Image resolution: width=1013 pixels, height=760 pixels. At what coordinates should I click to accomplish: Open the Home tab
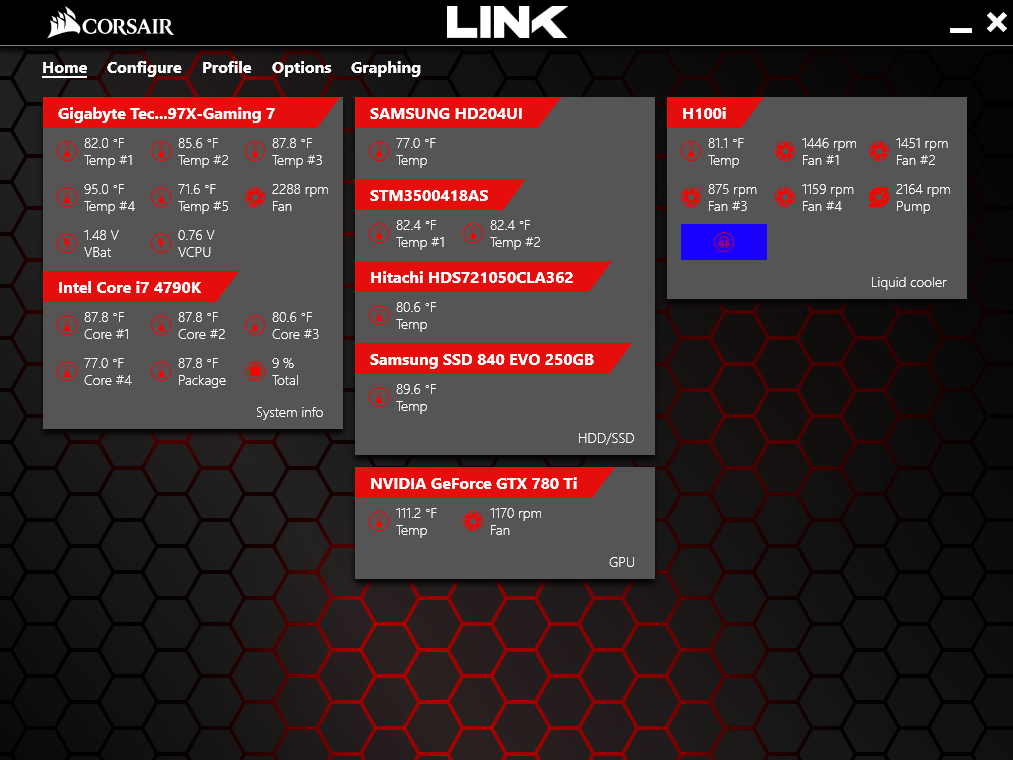click(x=65, y=68)
